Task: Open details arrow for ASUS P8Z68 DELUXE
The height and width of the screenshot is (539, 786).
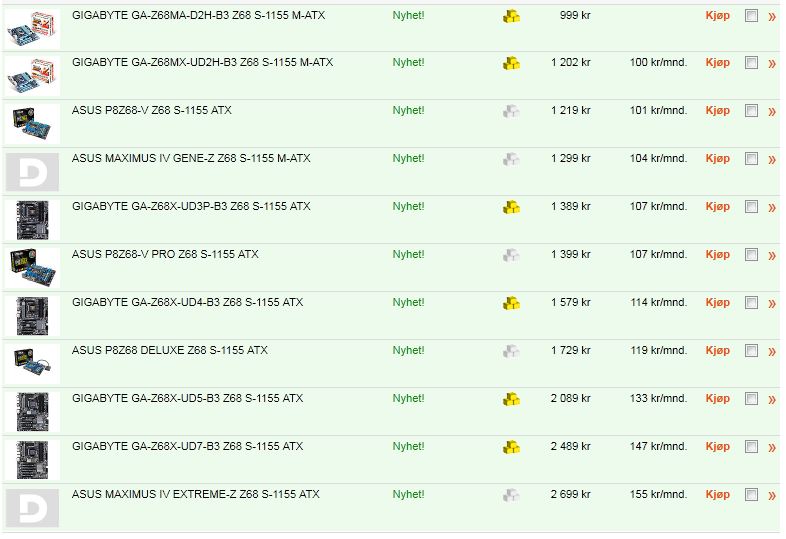Action: pos(772,352)
